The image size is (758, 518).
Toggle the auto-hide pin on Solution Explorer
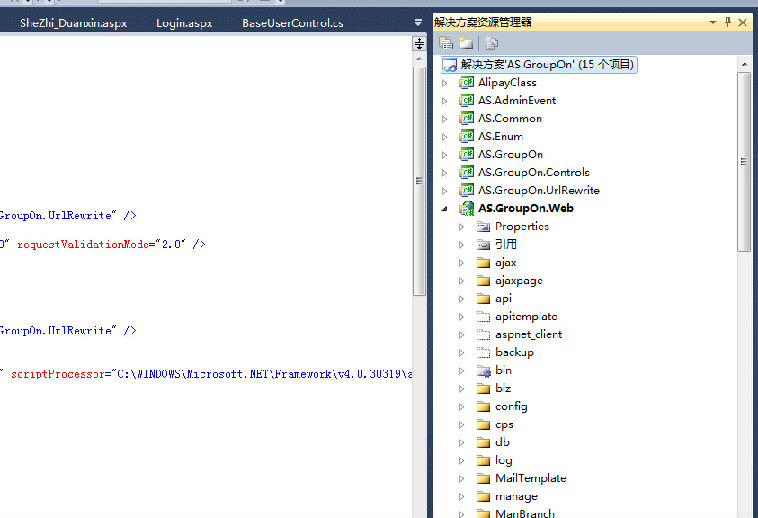pyautogui.click(x=727, y=21)
